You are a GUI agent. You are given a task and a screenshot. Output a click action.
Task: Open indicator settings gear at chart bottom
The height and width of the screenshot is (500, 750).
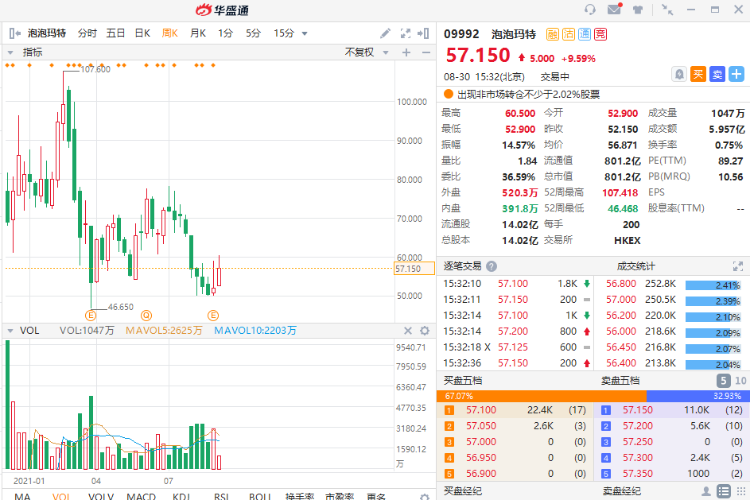pos(424,497)
